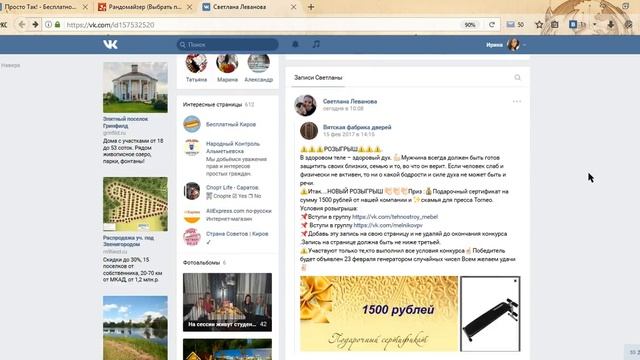Open the 'Страна Советов | Киров' page
The height and width of the screenshot is (360, 640).
pyautogui.click(x=237, y=234)
